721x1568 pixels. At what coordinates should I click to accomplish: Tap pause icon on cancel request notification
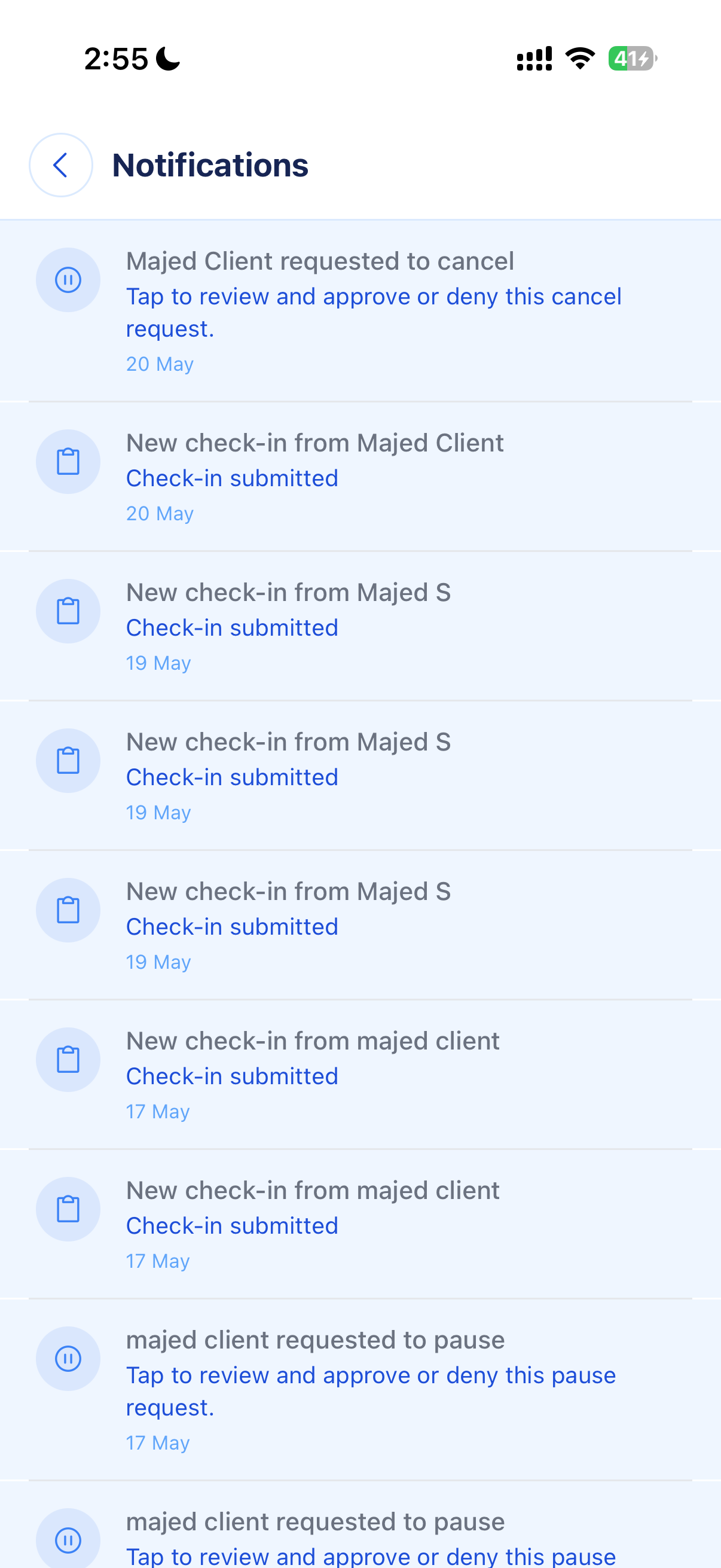(68, 280)
